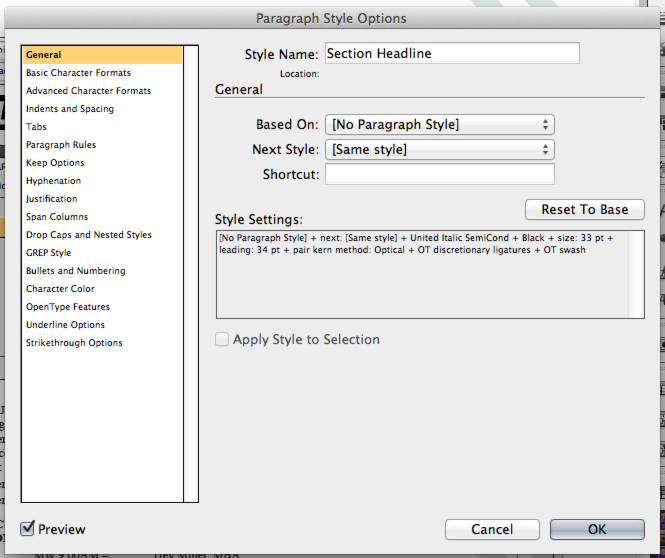665x558 pixels.
Task: Select Underline Options category
Action: click(x=102, y=325)
